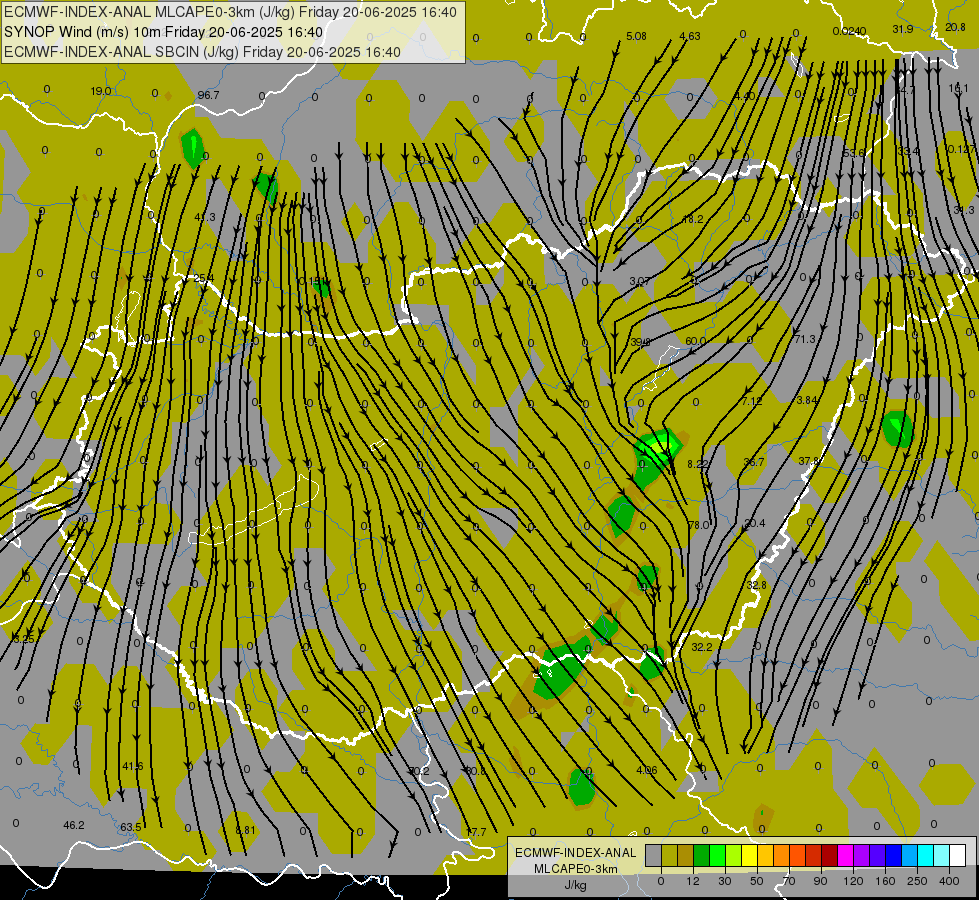Click the 33.4 value on the map
The width and height of the screenshot is (979, 900).
coord(908,151)
